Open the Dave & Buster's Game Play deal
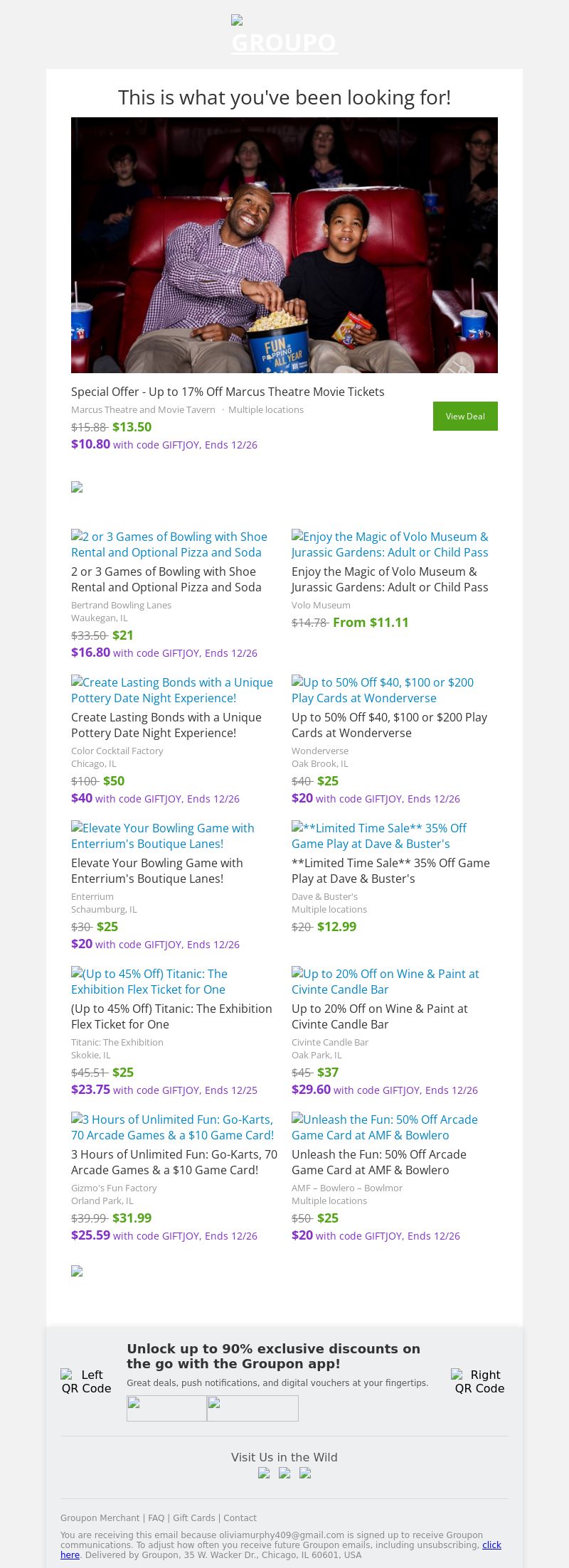Viewport: 569px width, 1568px height. (390, 871)
